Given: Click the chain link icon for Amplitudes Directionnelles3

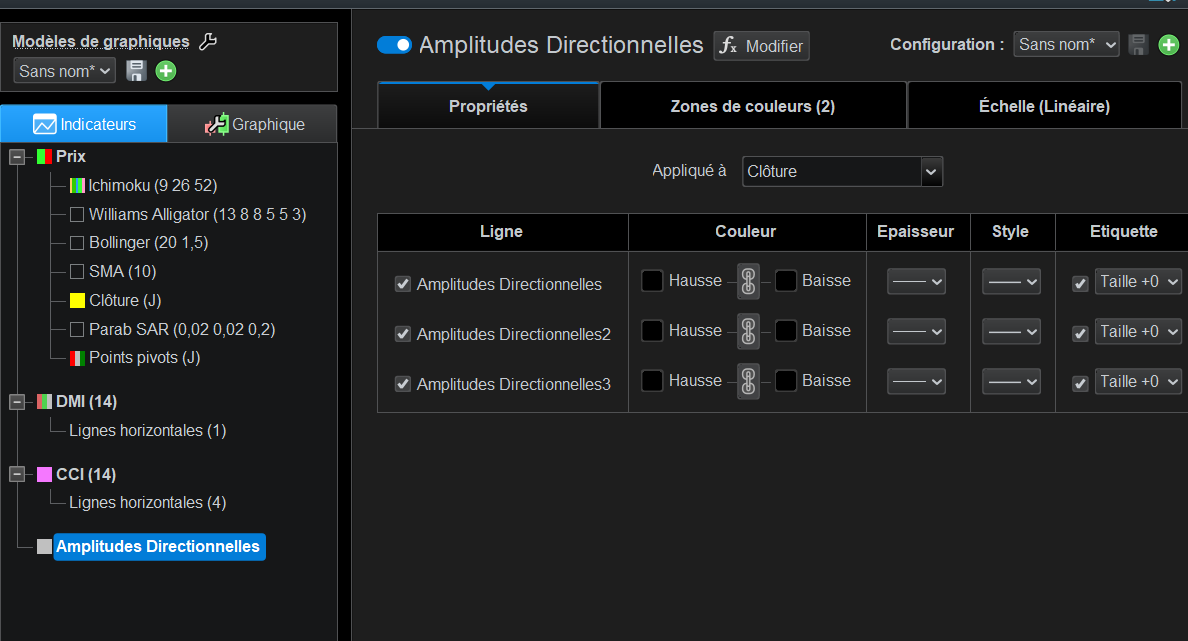Looking at the screenshot, I should (x=748, y=381).
